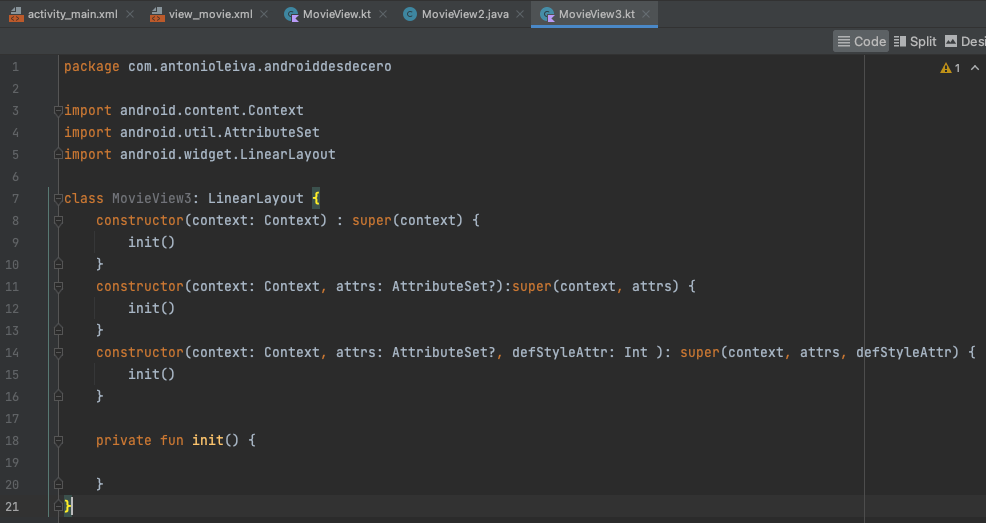The width and height of the screenshot is (986, 523).
Task: Close the MovieView.kt tab
Action: coord(383,14)
